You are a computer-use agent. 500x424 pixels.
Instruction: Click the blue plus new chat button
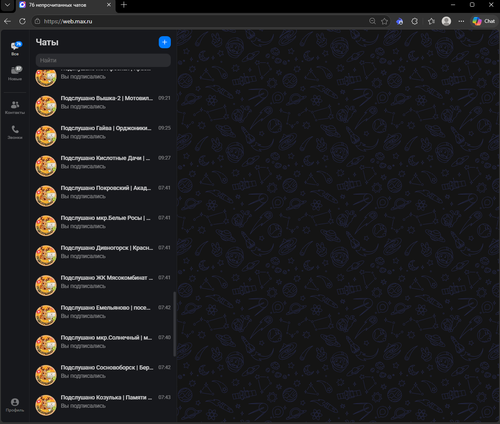(165, 42)
